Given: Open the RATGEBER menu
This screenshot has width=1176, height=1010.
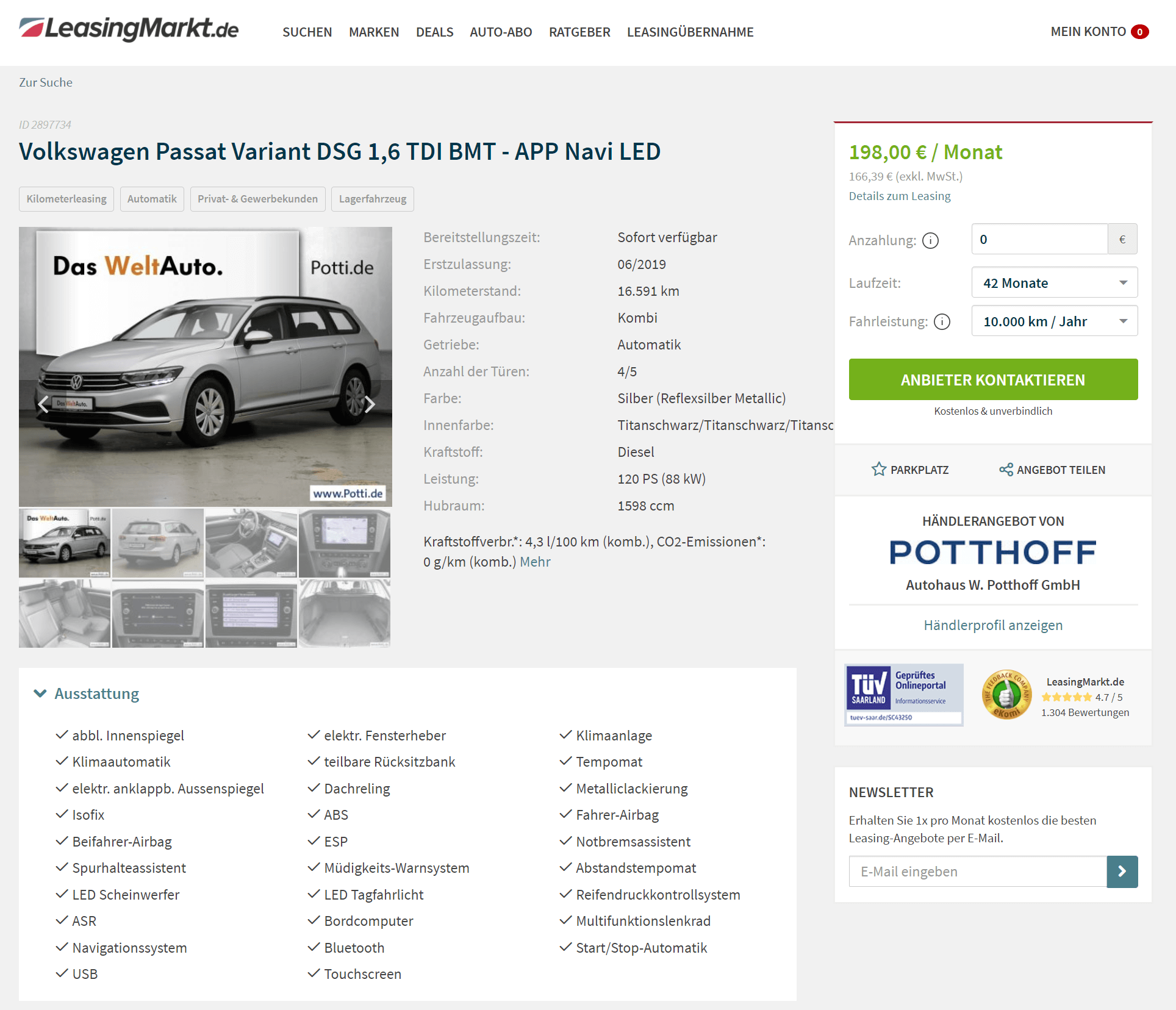Looking at the screenshot, I should pyautogui.click(x=579, y=32).
